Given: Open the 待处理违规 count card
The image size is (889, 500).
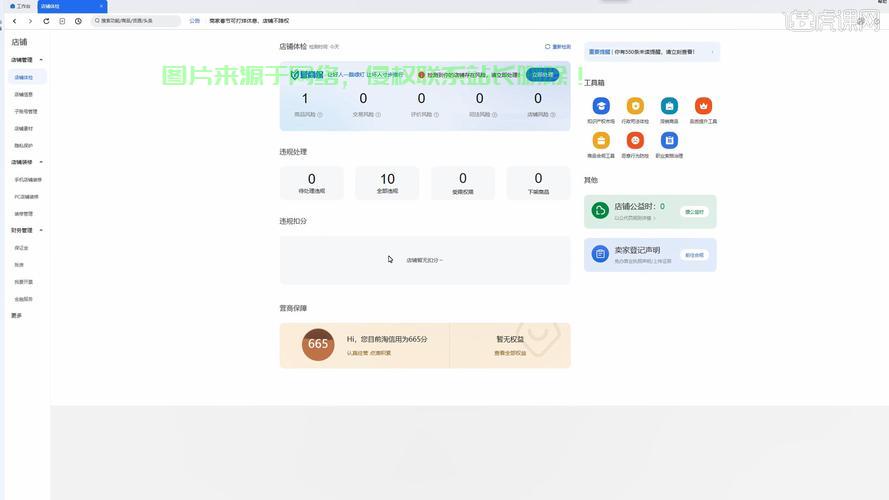Looking at the screenshot, I should point(312,183).
